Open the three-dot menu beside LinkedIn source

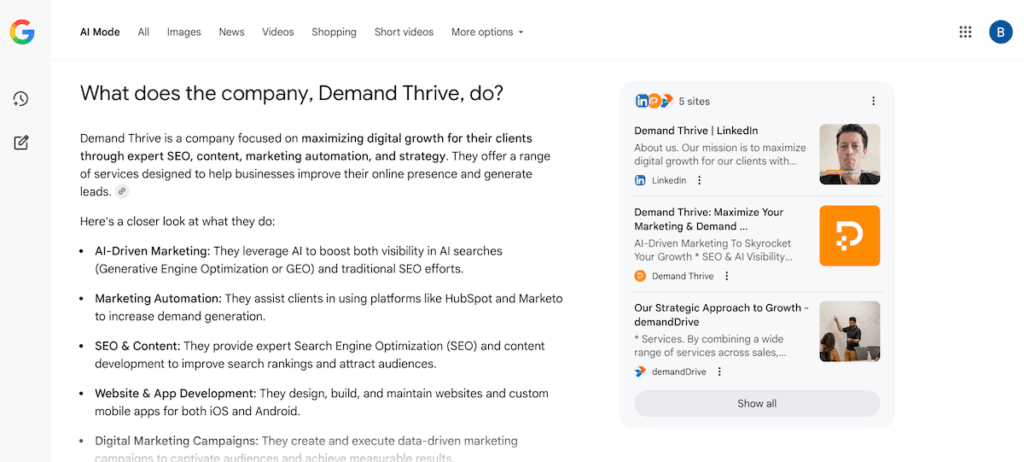(x=699, y=180)
